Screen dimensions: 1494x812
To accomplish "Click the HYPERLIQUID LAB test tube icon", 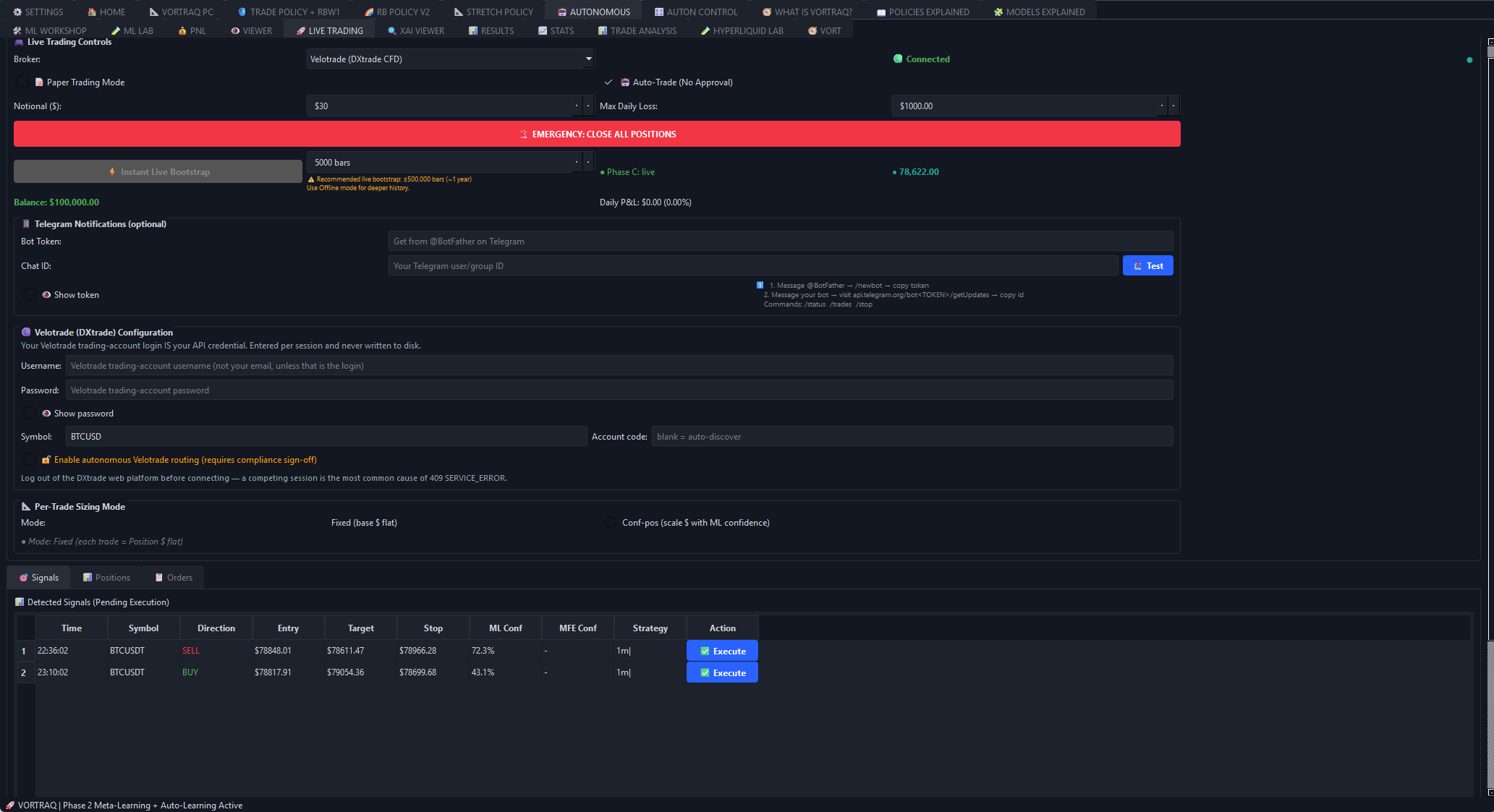I will click(x=705, y=31).
